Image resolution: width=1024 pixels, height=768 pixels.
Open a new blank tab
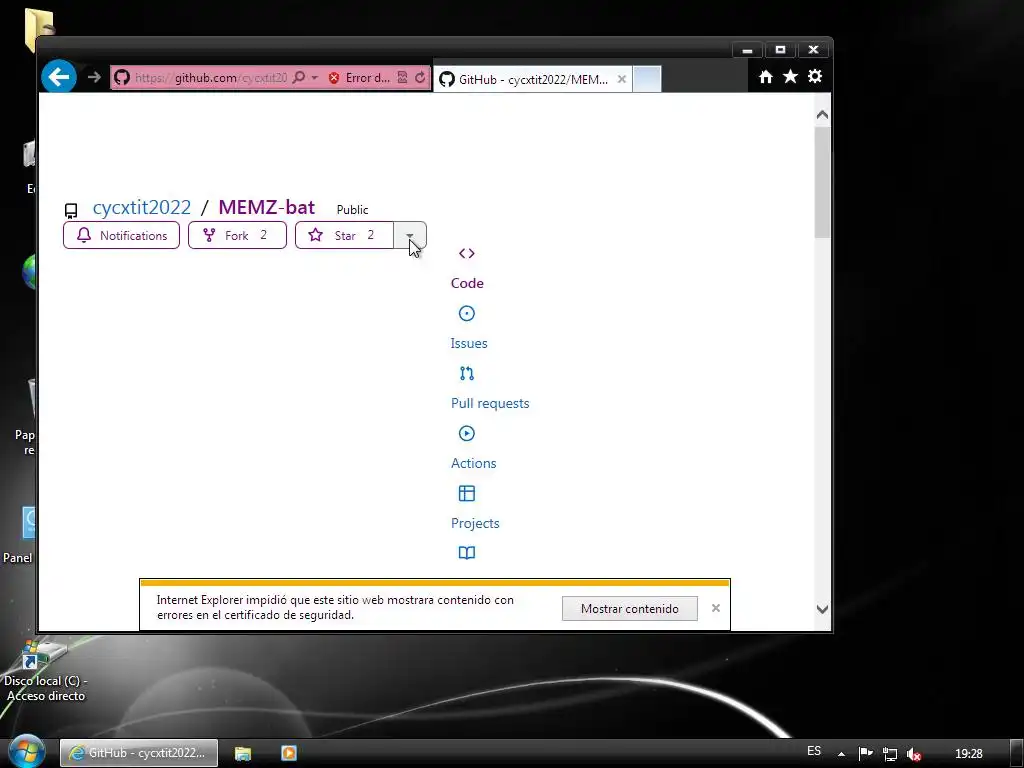(x=647, y=79)
